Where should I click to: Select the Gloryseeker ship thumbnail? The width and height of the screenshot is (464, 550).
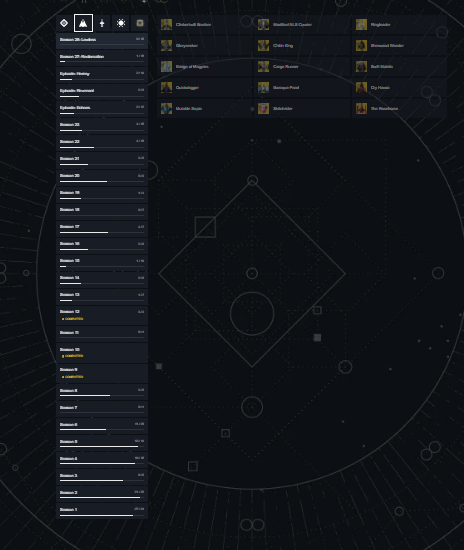pyautogui.click(x=166, y=45)
